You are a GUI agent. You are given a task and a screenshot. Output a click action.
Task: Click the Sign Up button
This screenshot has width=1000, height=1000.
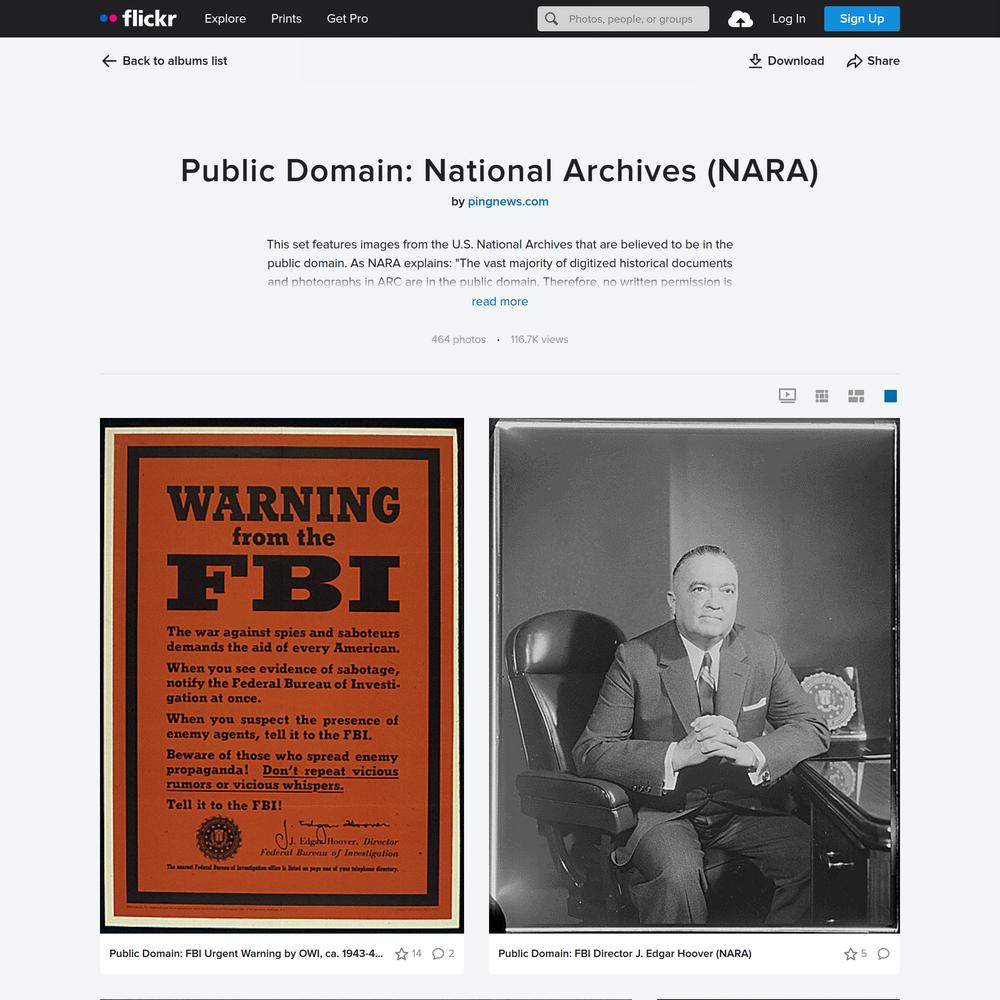tap(862, 18)
